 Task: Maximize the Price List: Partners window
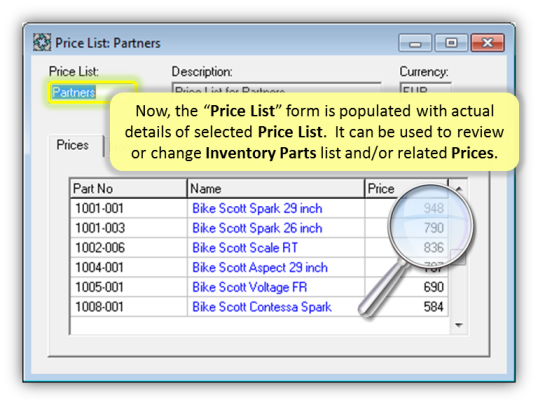coord(451,43)
